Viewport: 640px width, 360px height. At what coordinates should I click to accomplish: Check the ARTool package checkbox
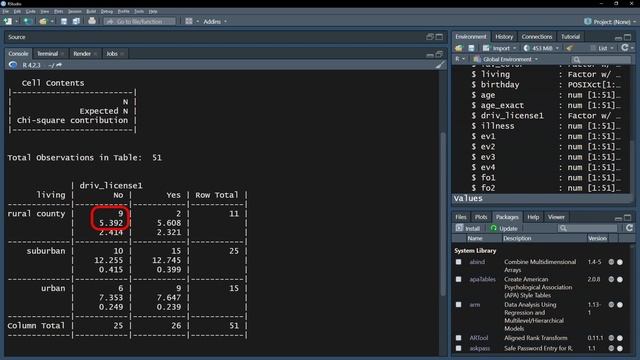tap(459, 338)
